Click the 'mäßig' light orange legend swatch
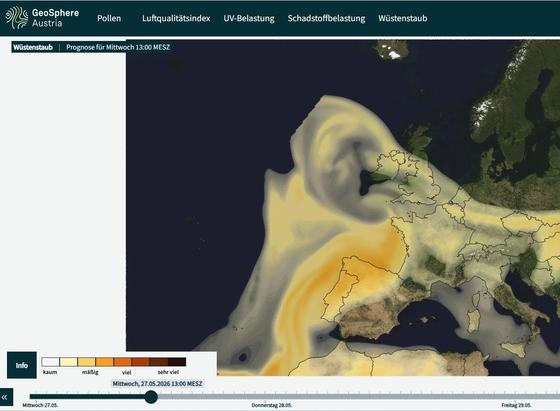The width and height of the screenshot is (560, 411). [86, 362]
